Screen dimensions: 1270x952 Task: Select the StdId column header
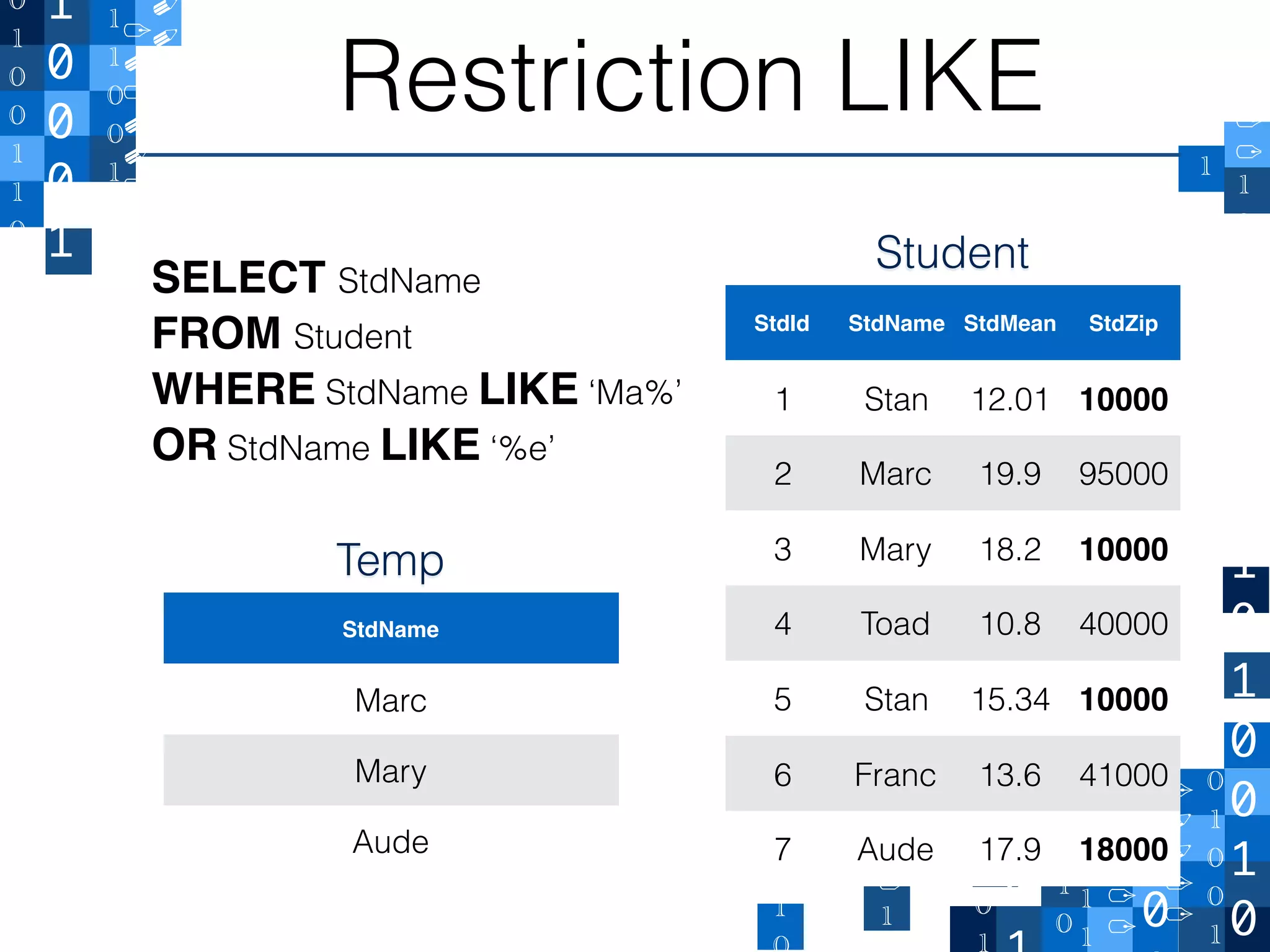(781, 323)
